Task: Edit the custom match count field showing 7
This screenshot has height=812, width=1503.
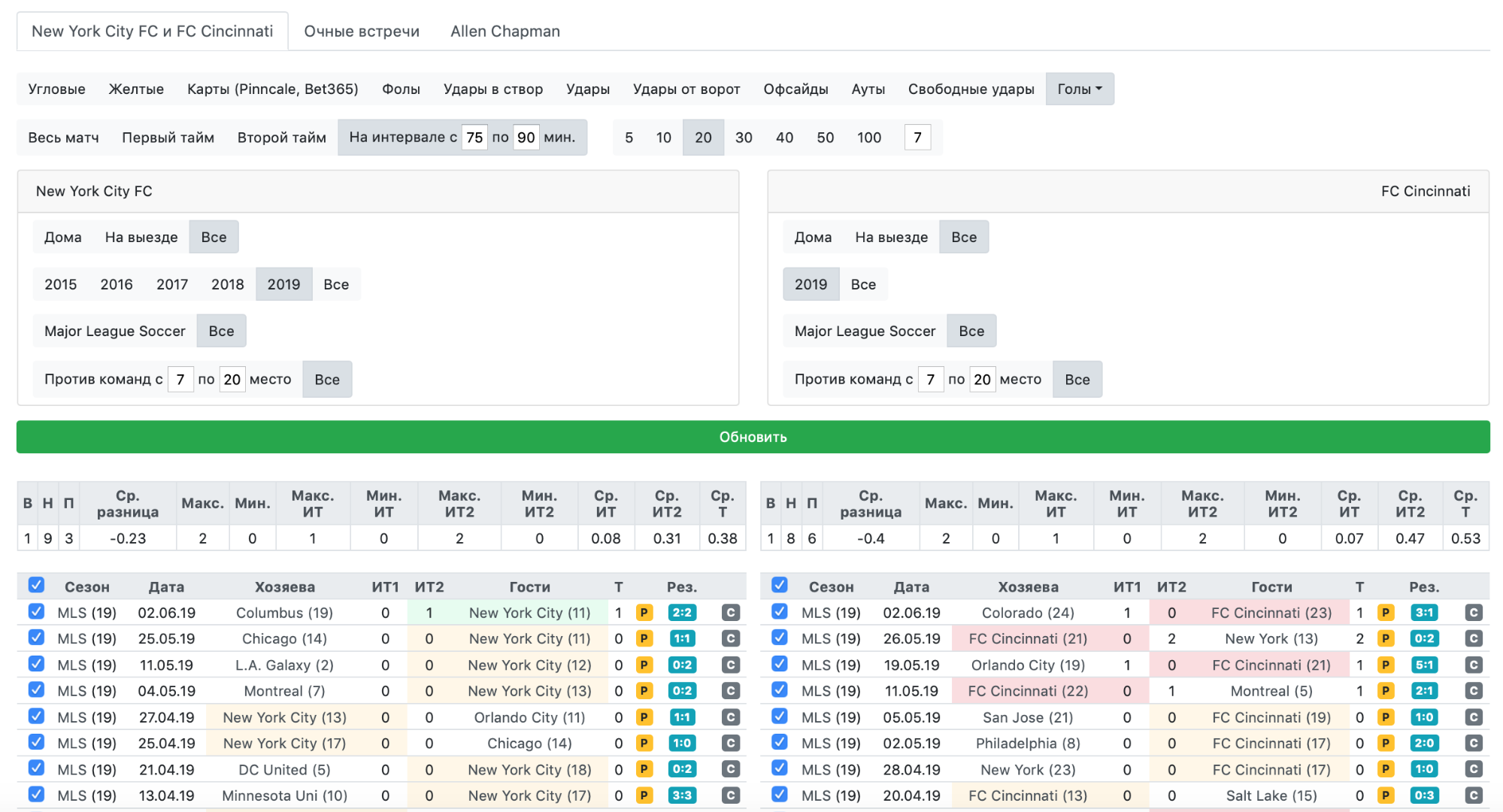Action: (x=917, y=138)
